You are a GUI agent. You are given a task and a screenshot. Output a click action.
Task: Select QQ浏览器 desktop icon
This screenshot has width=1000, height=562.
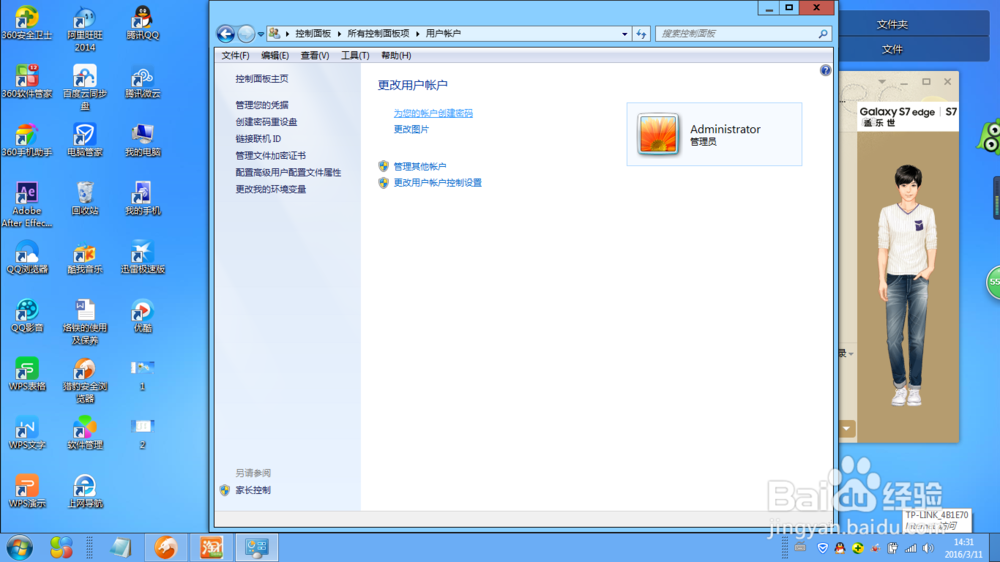(27, 257)
